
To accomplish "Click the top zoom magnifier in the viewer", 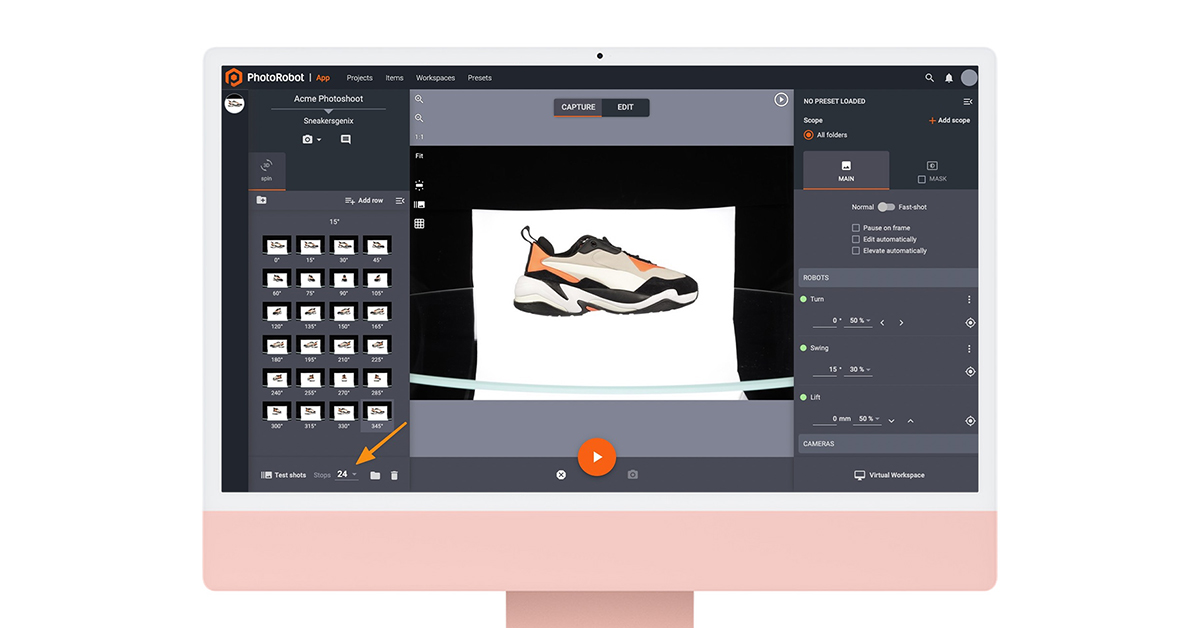I will pos(419,99).
